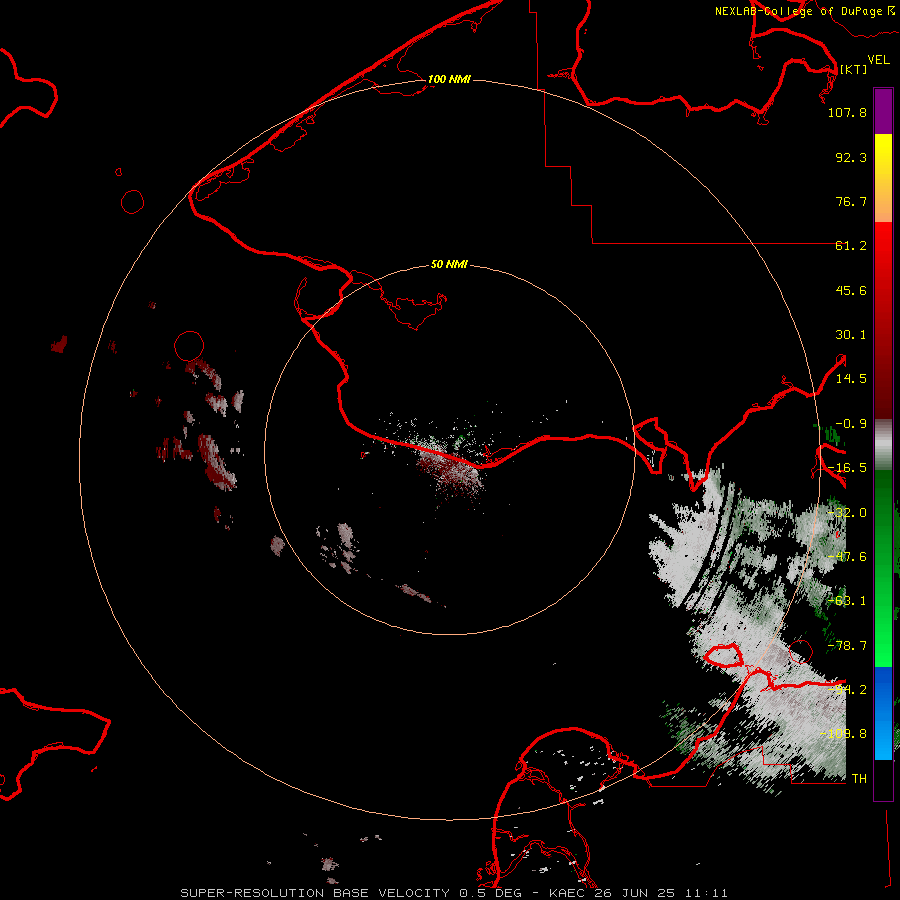Click the 61.2 velocity scale value
The height and width of the screenshot is (900, 900).
coord(851,246)
